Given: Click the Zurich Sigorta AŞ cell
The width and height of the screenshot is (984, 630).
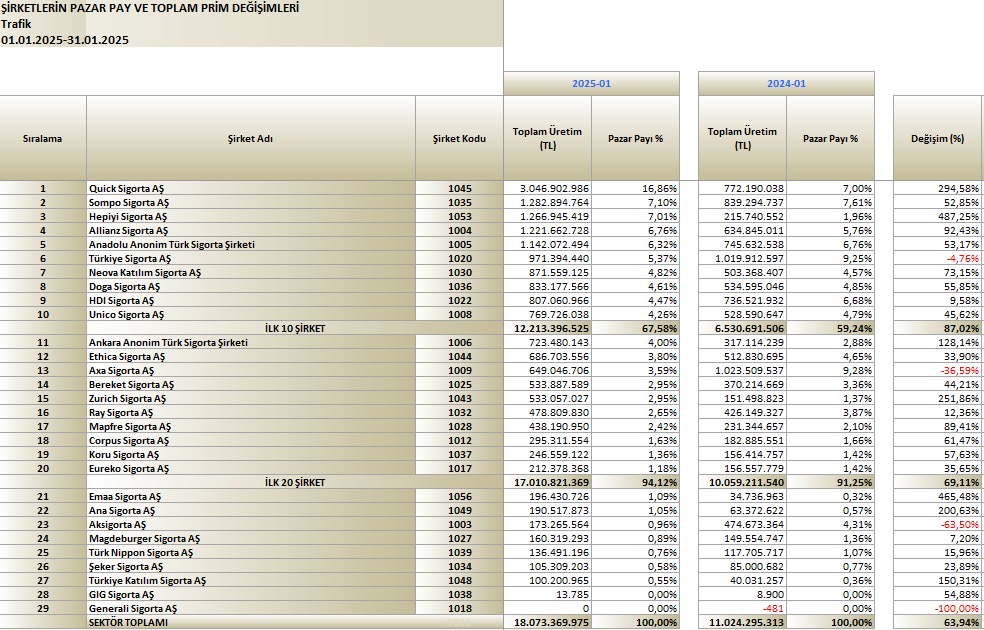Looking at the screenshot, I should [x=251, y=398].
